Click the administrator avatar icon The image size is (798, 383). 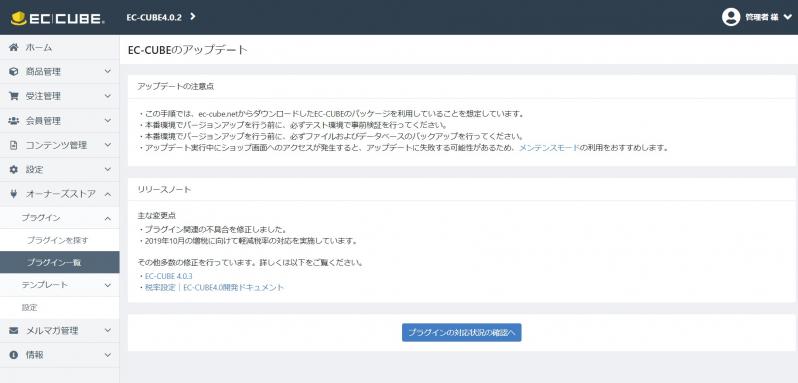(731, 17)
